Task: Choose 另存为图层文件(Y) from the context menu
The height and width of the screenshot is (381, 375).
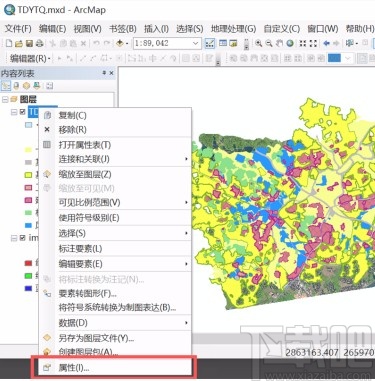Action: [x=115, y=338]
